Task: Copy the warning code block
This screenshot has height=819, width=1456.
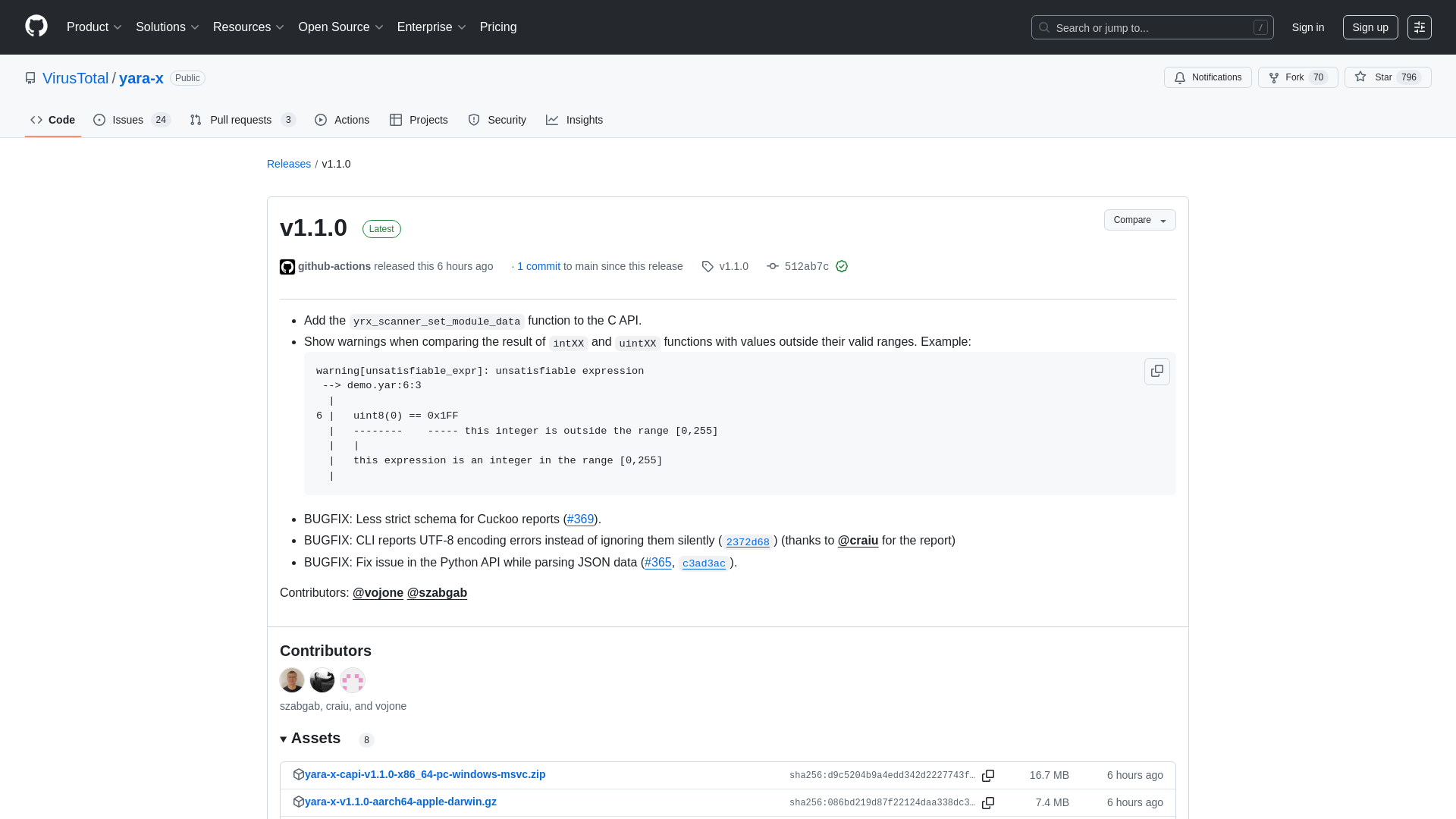Action: [x=1156, y=372]
